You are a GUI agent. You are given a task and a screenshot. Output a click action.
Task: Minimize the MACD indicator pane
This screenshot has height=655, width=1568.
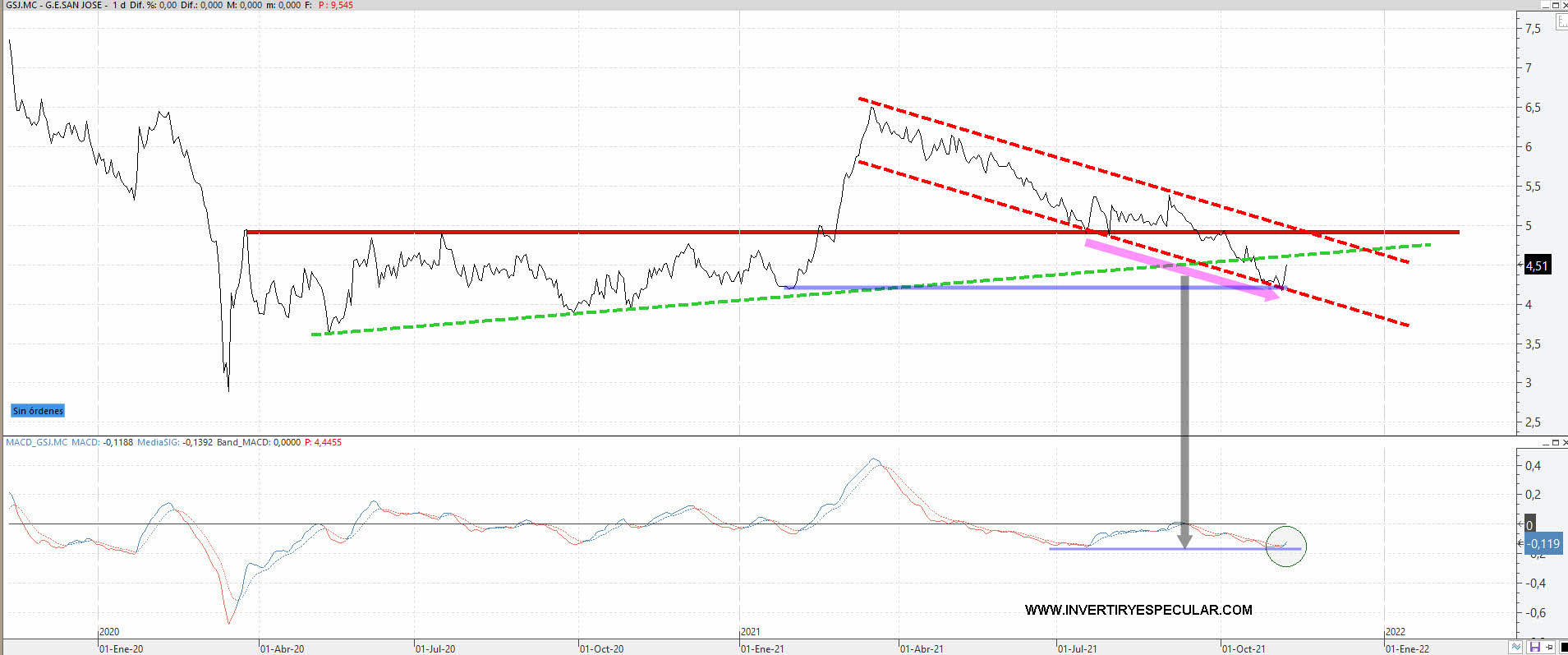1544,443
